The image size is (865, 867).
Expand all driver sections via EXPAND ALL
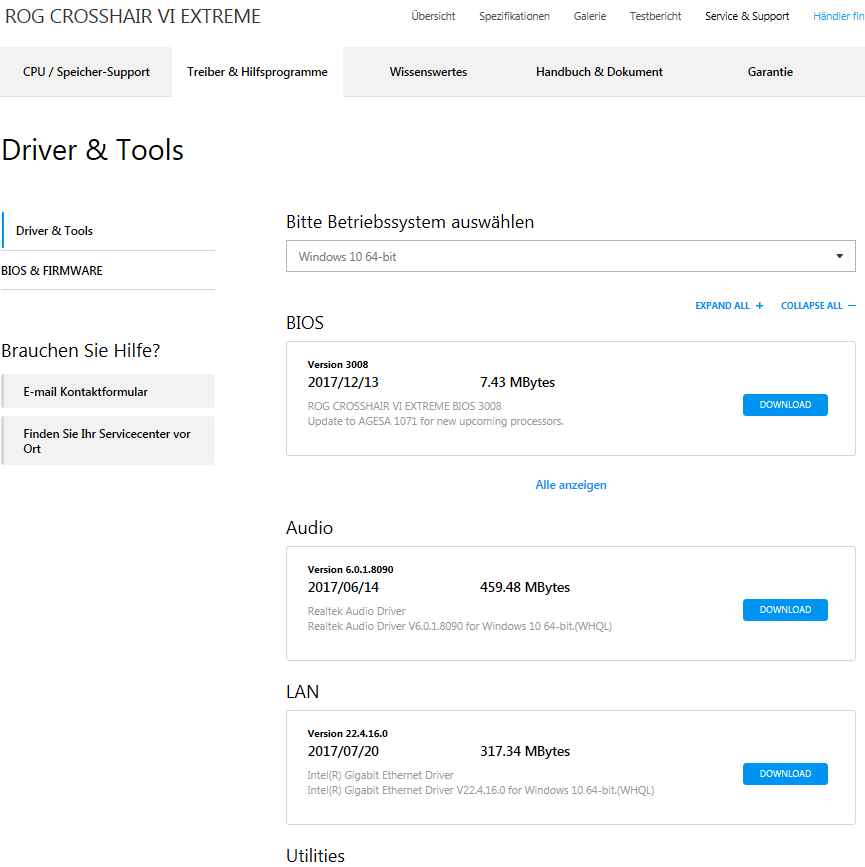coord(729,306)
